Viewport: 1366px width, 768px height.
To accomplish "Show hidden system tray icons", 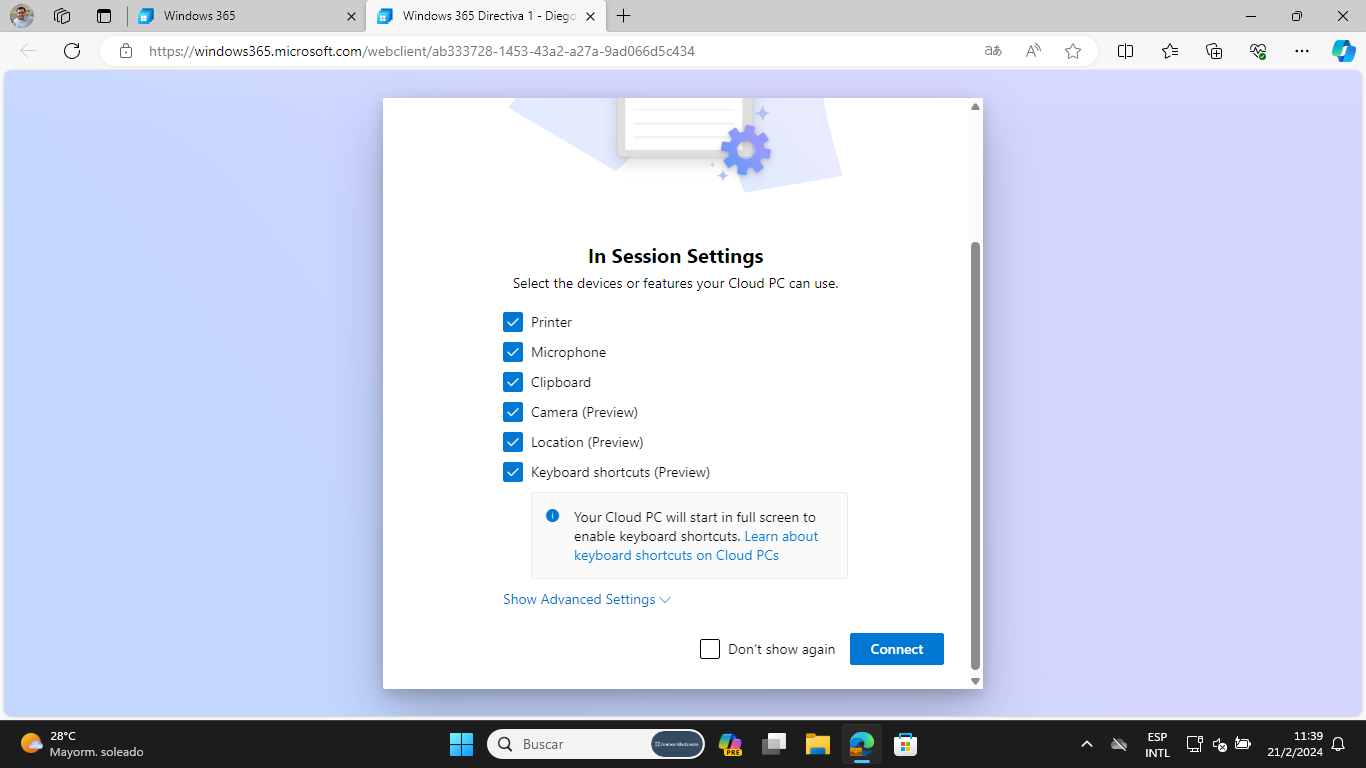I will [x=1087, y=744].
